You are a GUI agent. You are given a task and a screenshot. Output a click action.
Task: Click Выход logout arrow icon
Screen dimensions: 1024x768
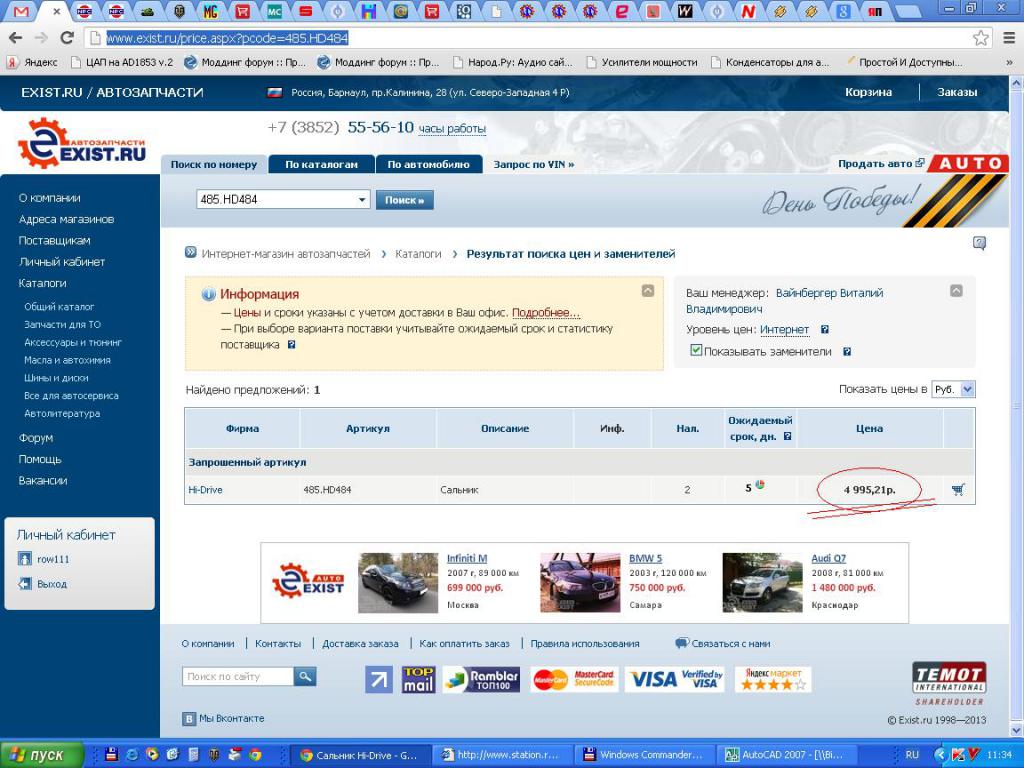[x=25, y=584]
